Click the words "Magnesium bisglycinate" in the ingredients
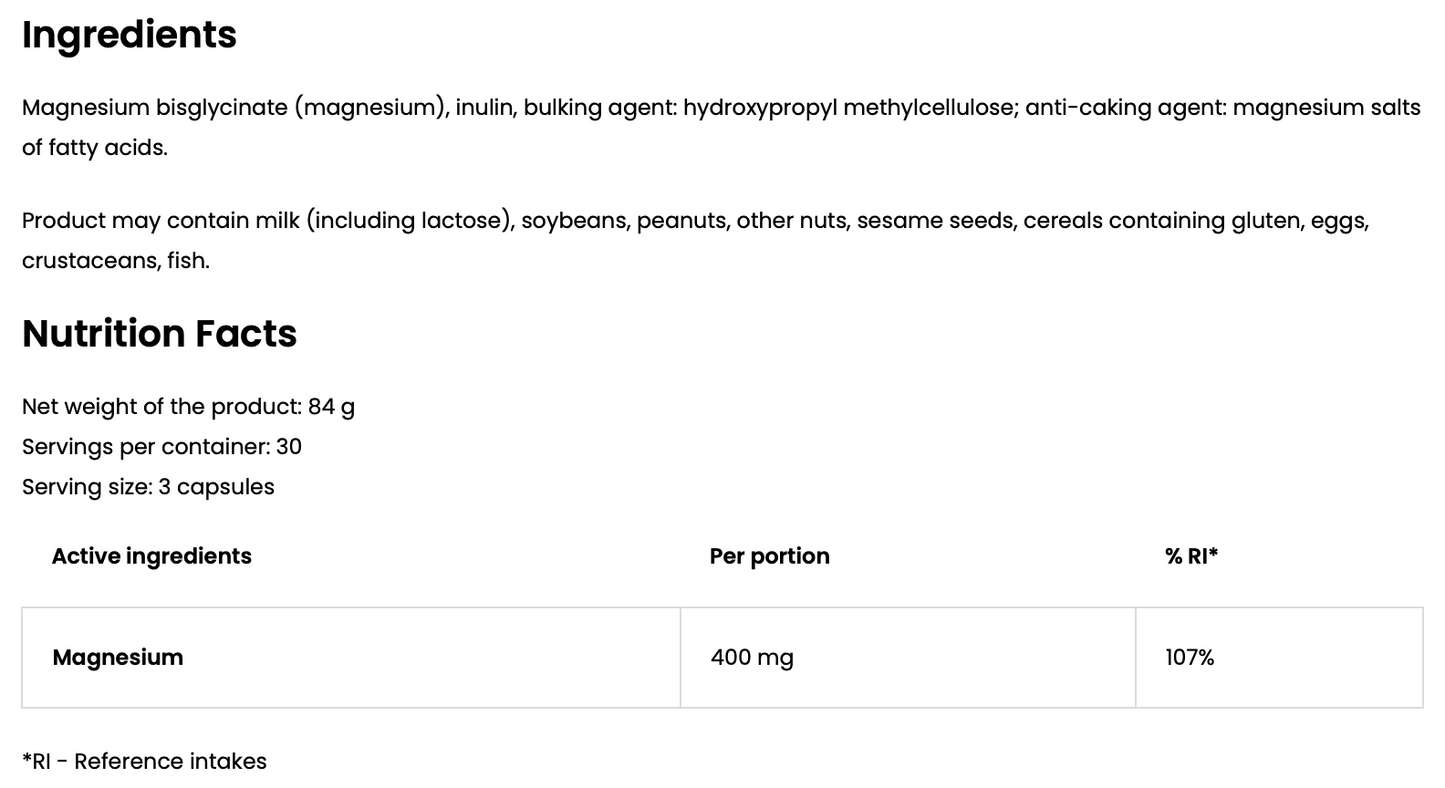The width and height of the screenshot is (1445, 788). (155, 108)
